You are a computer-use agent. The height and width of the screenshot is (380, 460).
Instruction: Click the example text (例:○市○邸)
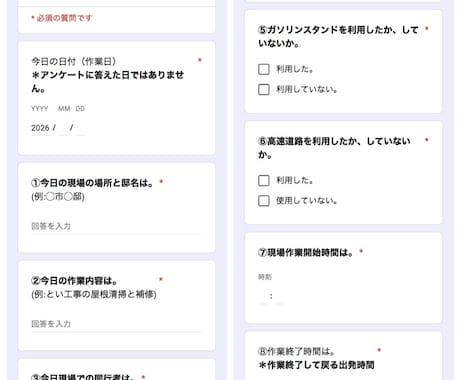[58, 197]
